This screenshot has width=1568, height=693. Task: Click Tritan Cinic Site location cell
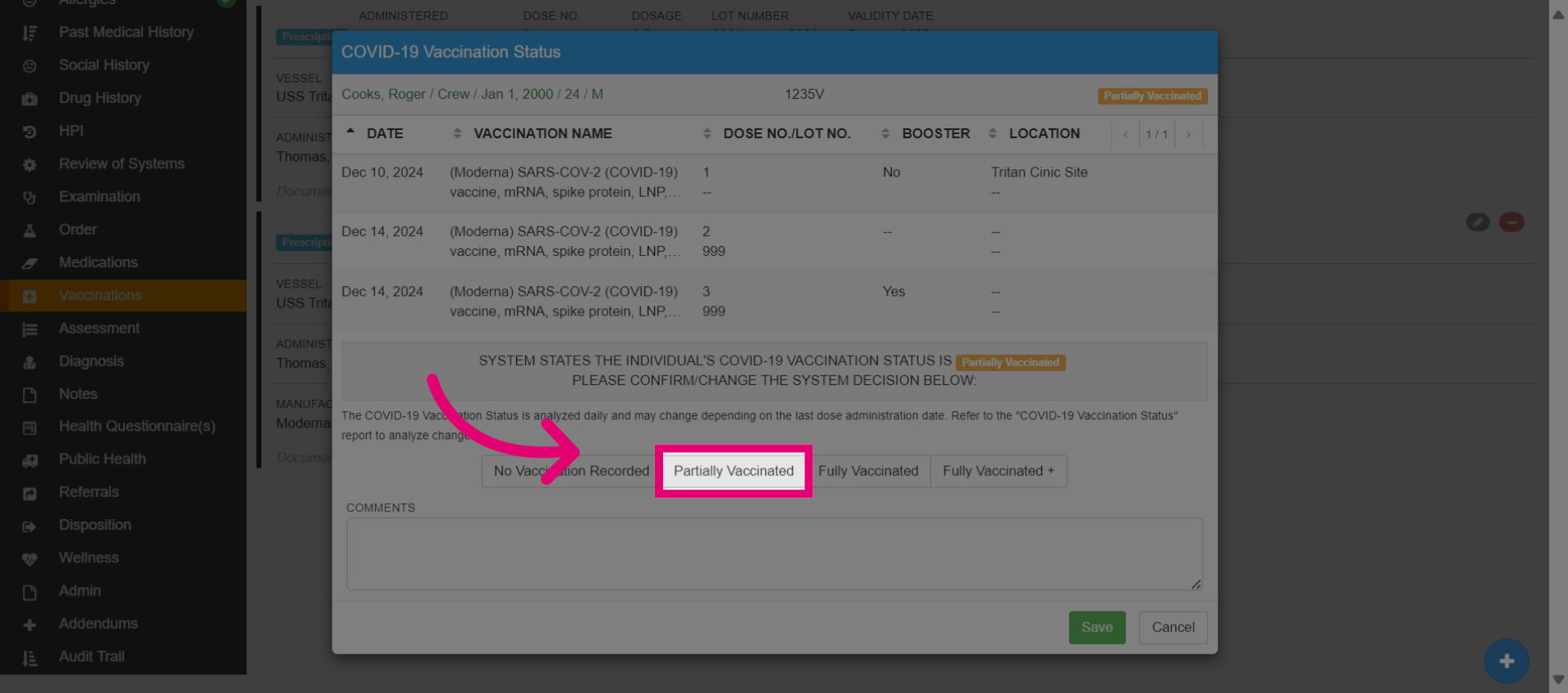click(x=1039, y=172)
